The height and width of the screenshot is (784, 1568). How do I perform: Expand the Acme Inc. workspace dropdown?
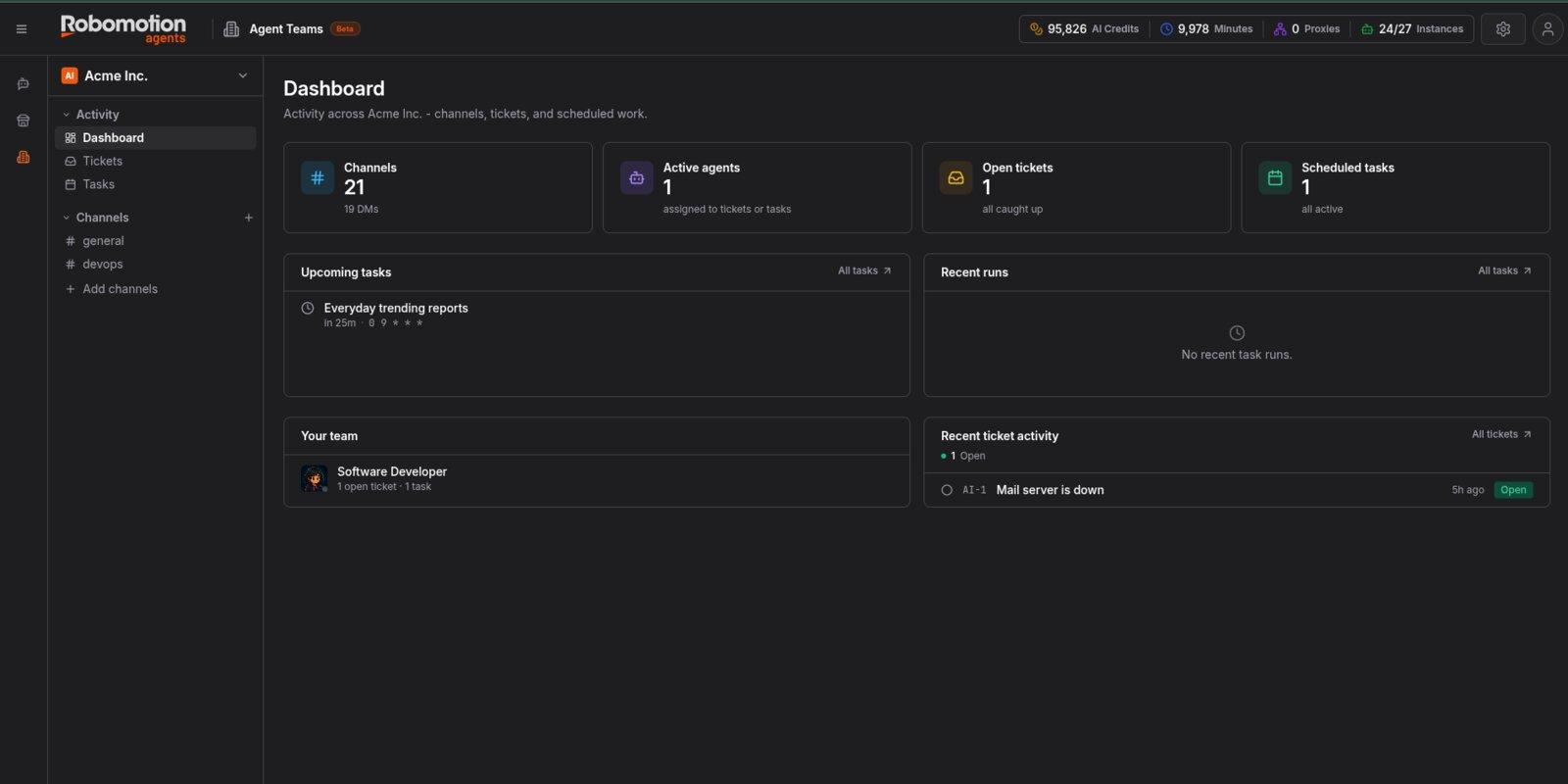243,75
